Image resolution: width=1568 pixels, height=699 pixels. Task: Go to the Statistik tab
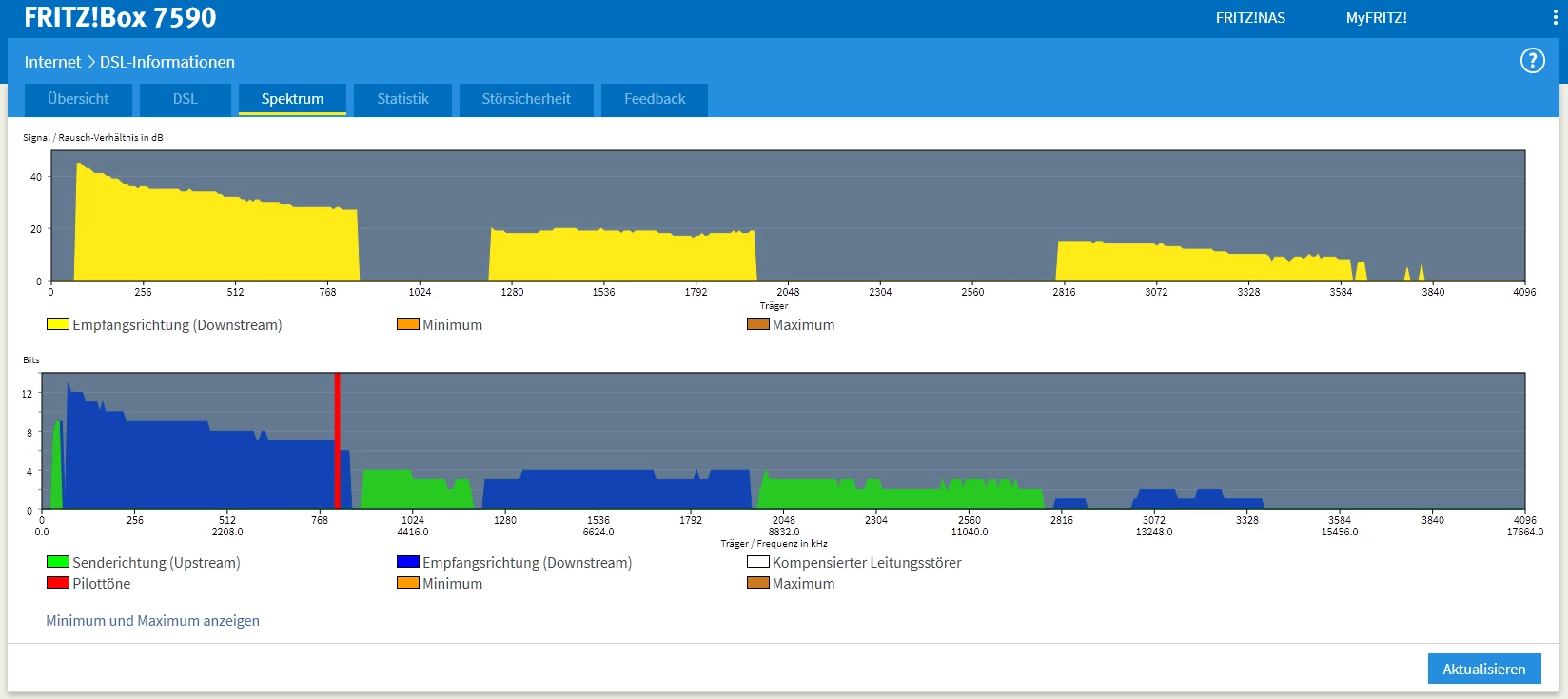pyautogui.click(x=402, y=99)
